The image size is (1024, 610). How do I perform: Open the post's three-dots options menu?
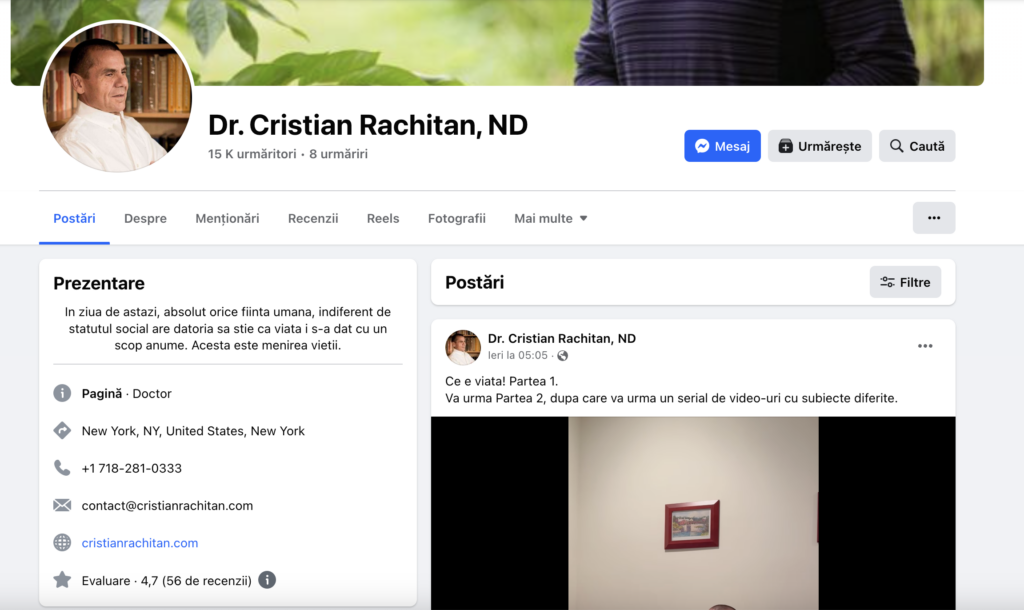[x=925, y=346]
